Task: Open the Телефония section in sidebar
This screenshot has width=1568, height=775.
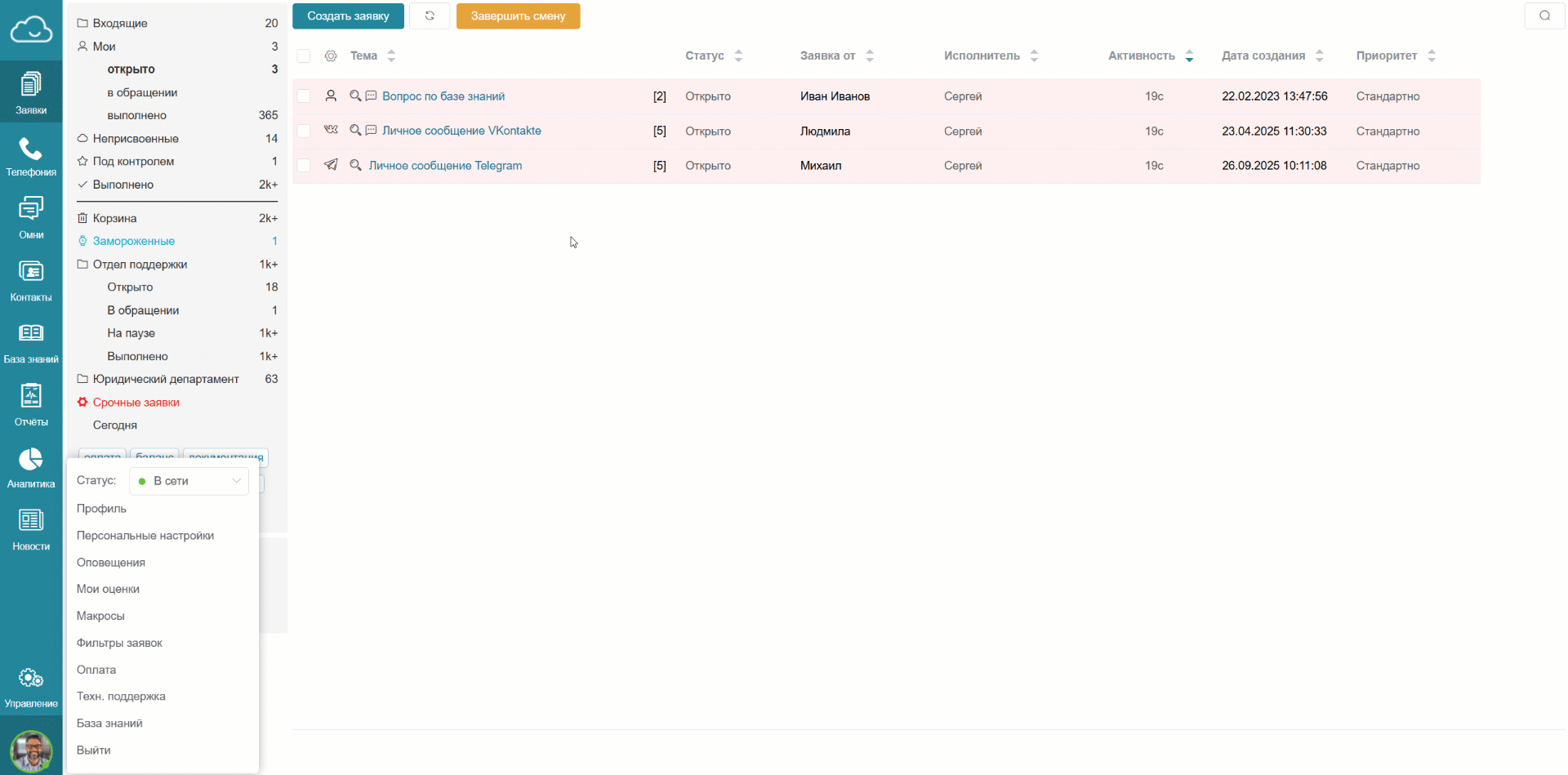Action: pos(31,157)
